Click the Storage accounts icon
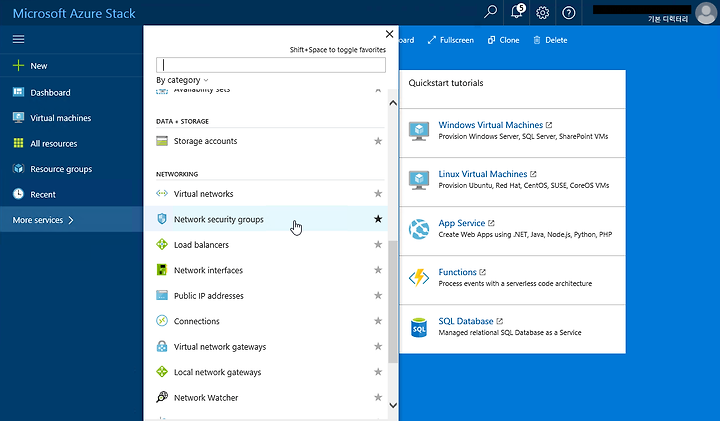Viewport: 720px width, 421px height. (162, 141)
